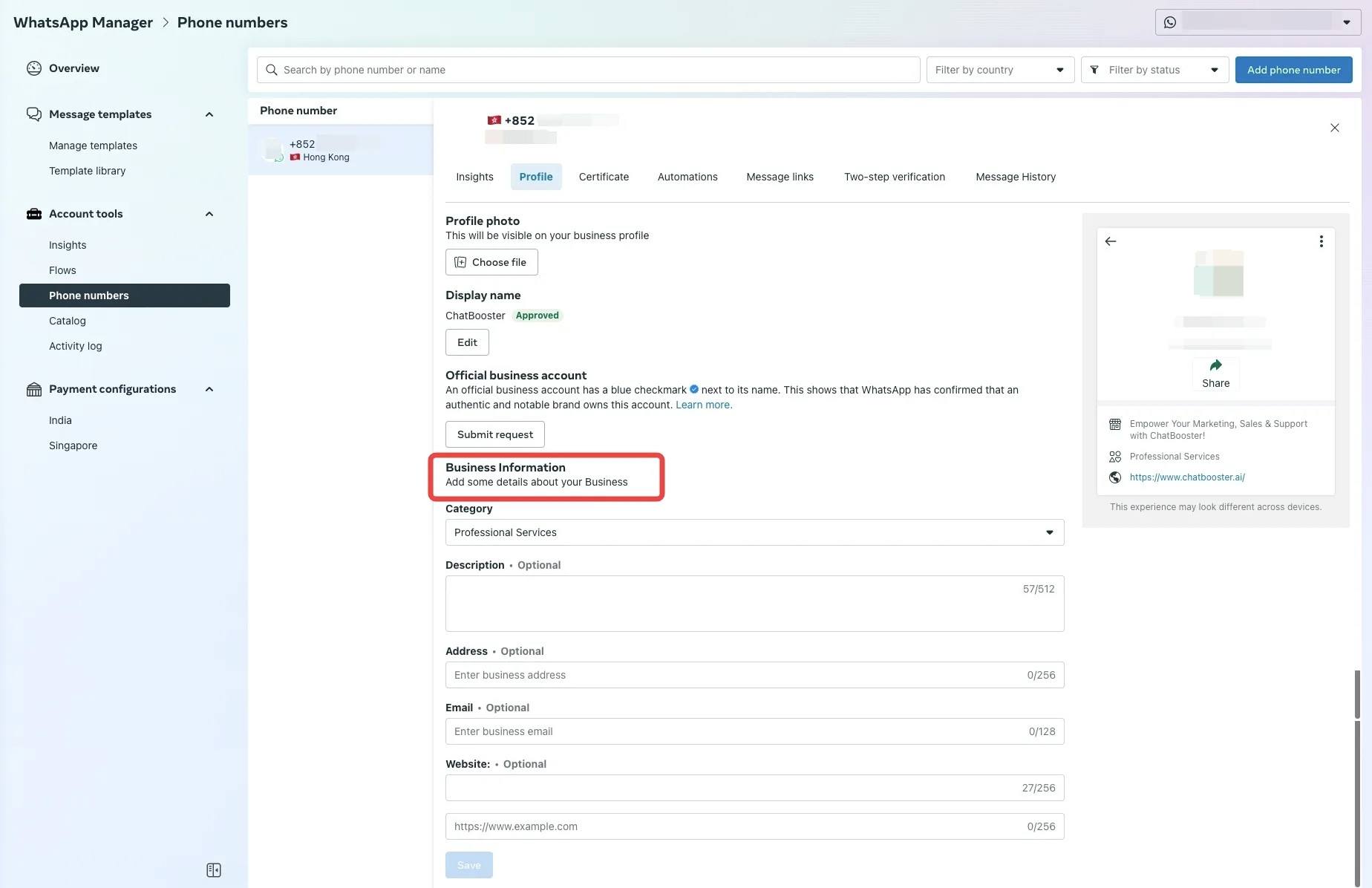
Task: Open Activity log in sidebar
Action: click(x=75, y=346)
